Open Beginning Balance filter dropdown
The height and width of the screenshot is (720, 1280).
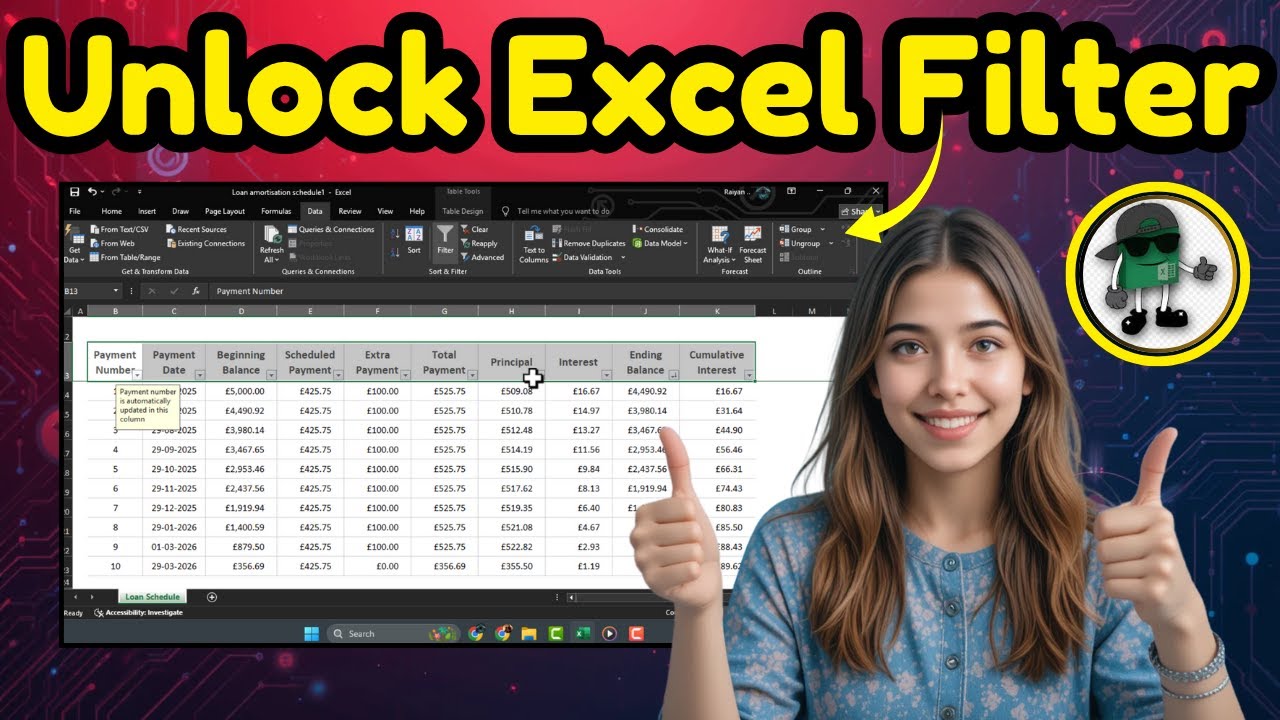pyautogui.click(x=271, y=374)
